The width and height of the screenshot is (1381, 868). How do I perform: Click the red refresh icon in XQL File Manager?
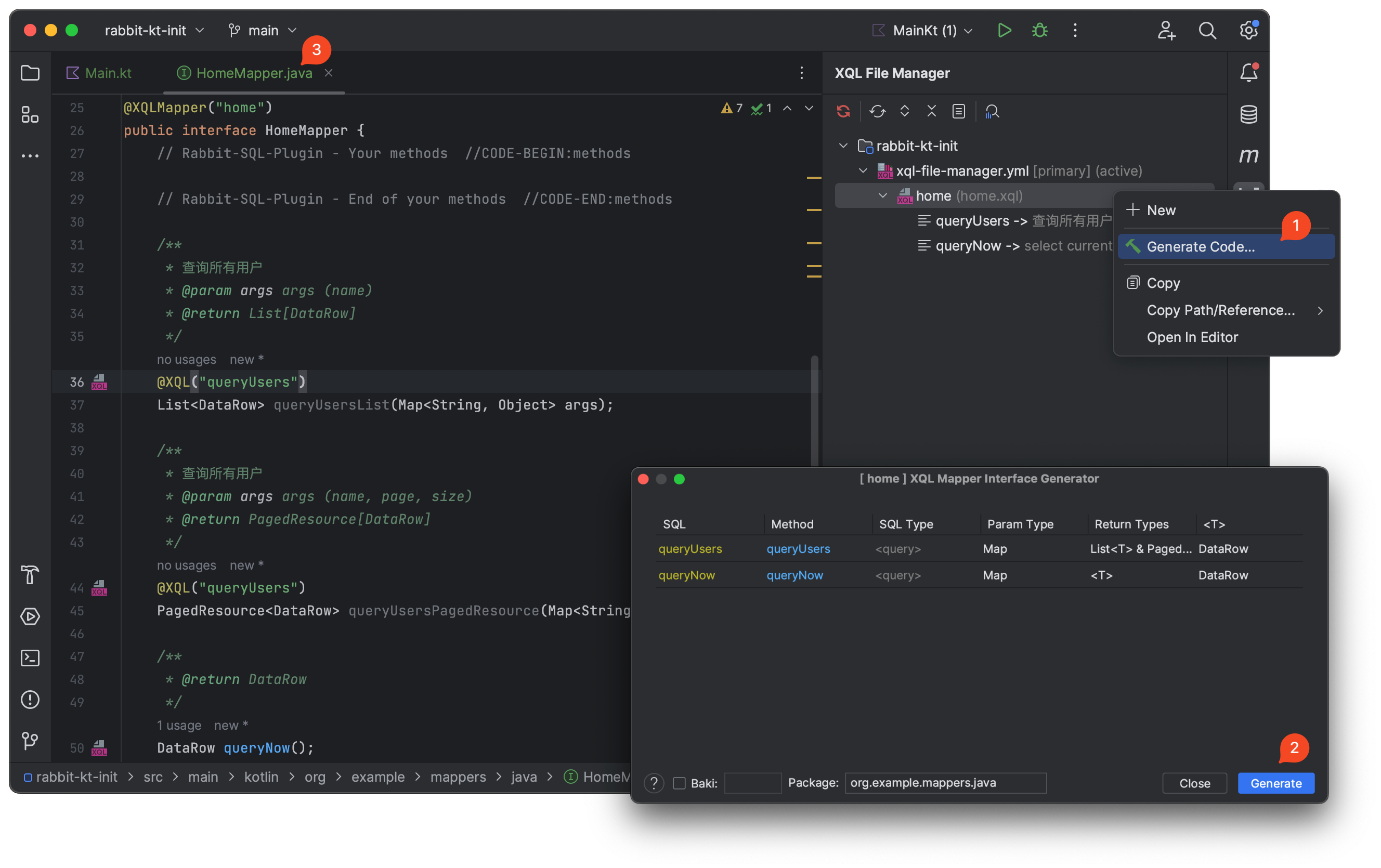click(842, 111)
